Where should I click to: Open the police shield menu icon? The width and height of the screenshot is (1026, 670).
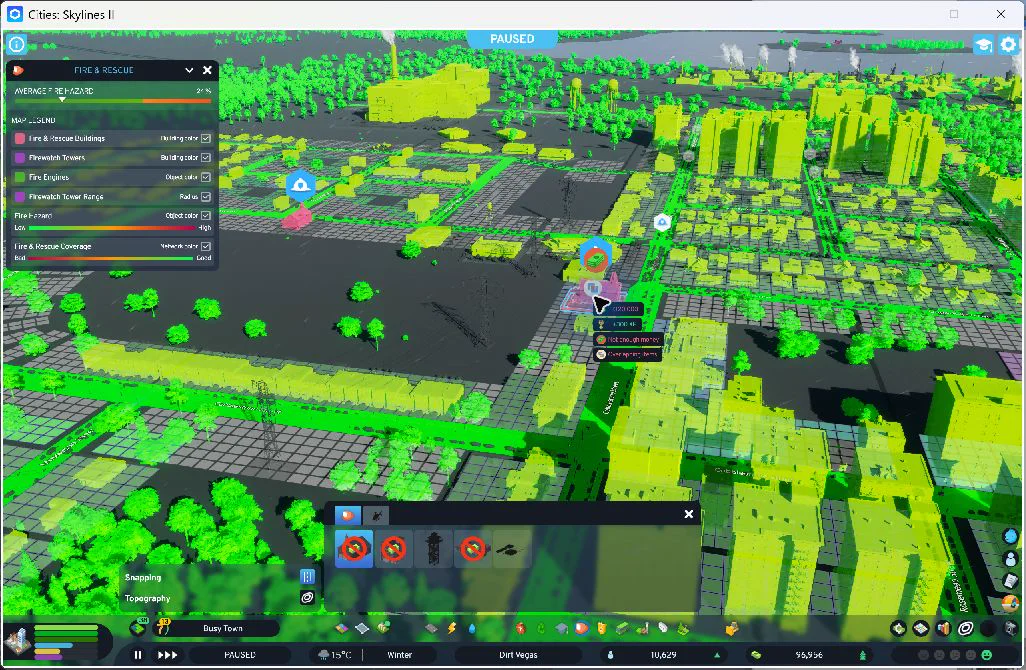[602, 628]
